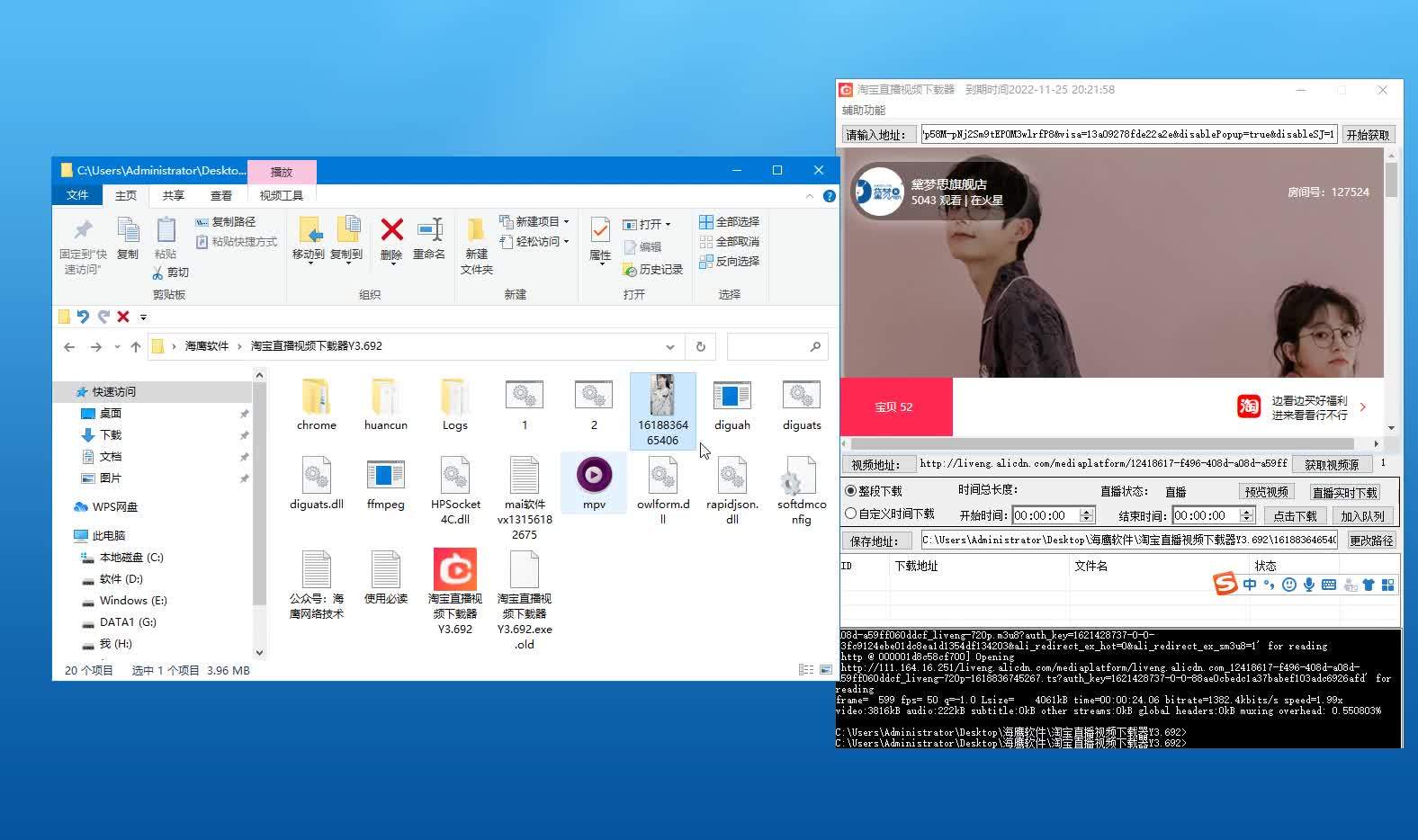The width and height of the screenshot is (1418, 840).
Task: Open the 查看 ribbon tab
Action: coord(221,195)
